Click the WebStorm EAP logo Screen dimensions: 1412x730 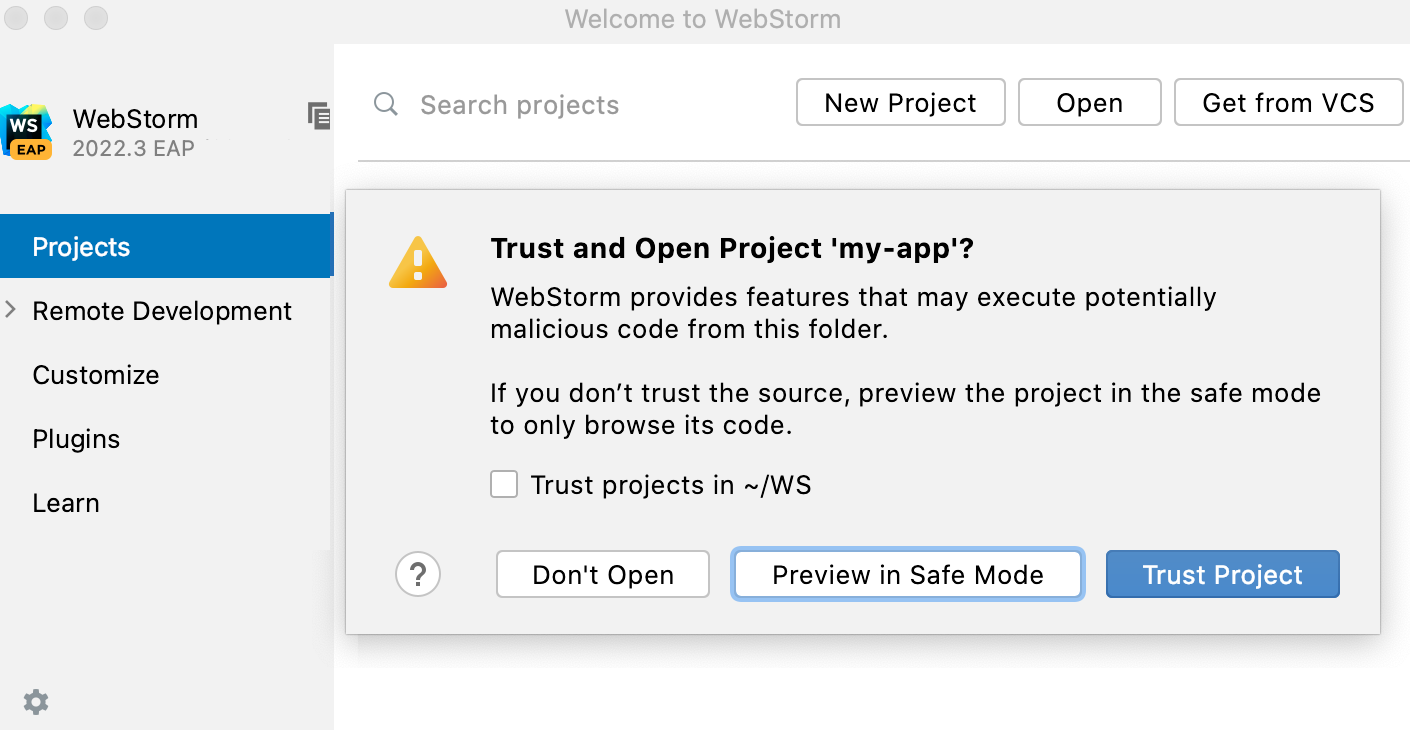[27, 128]
